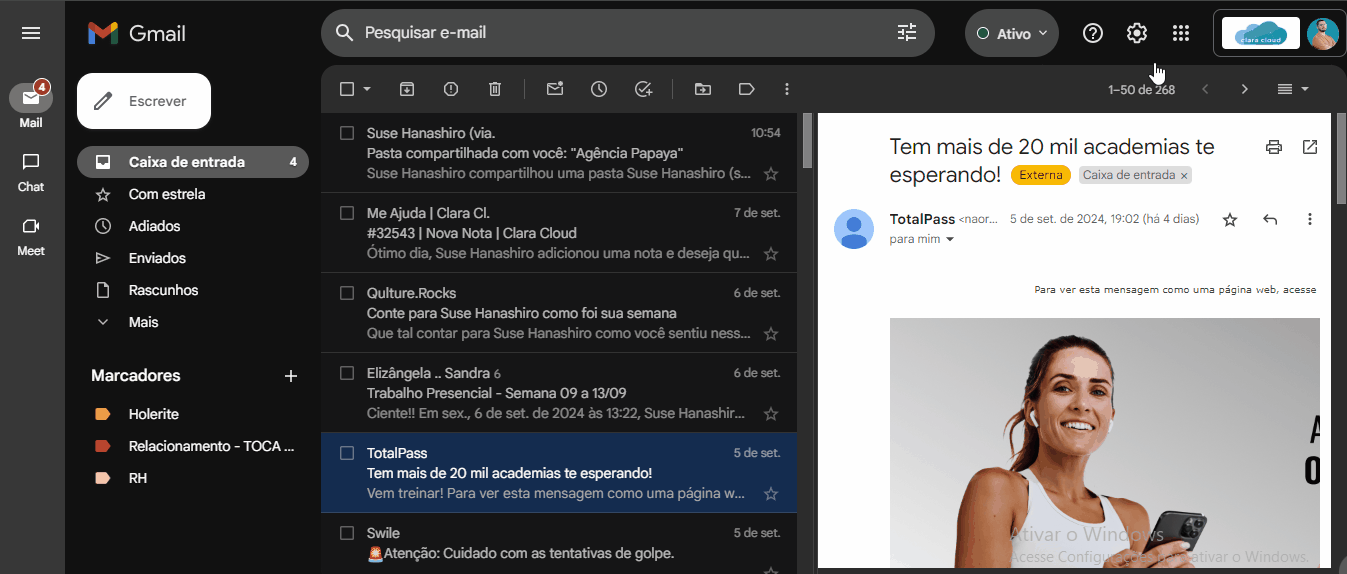Click the Escrever compose button
1347x574 pixels.
144,101
